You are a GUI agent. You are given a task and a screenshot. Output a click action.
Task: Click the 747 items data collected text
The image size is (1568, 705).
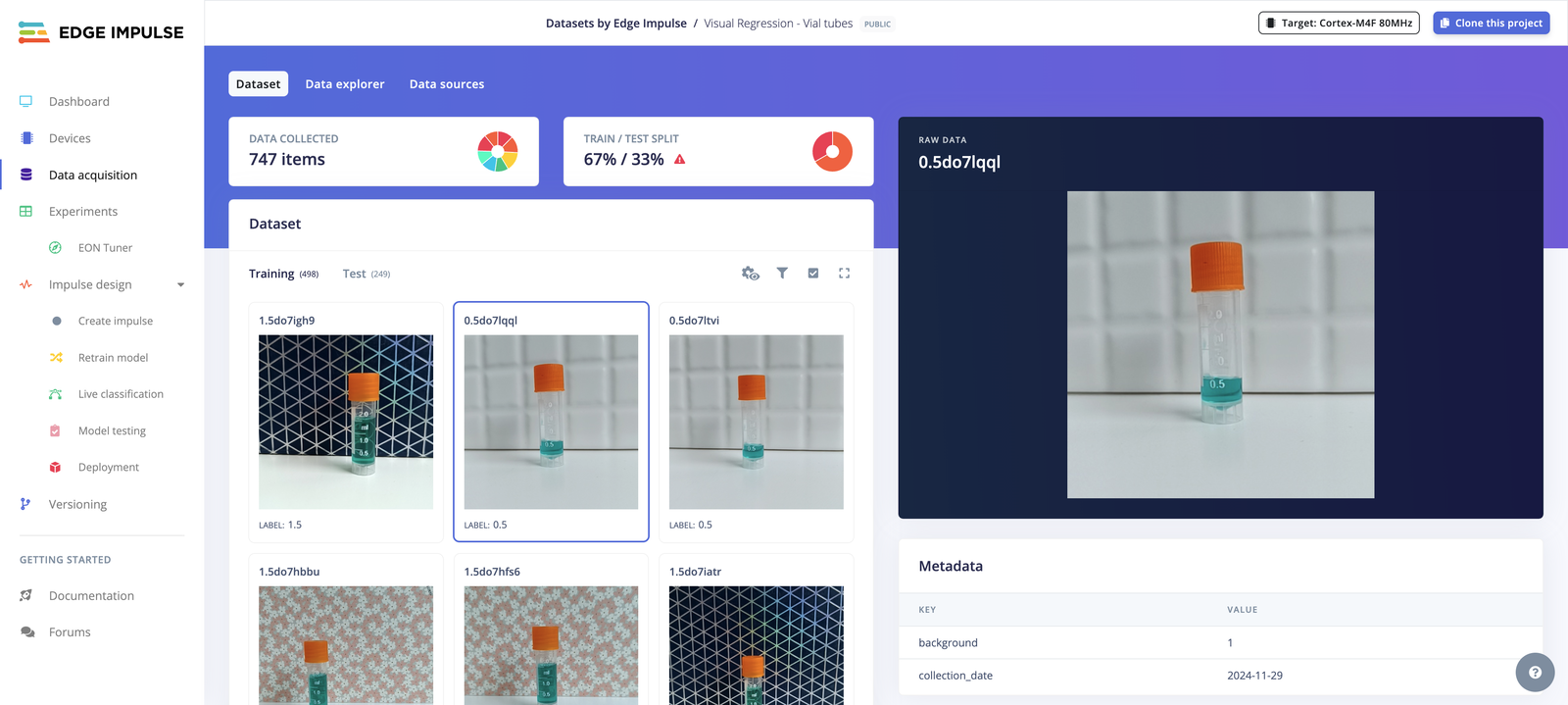pos(287,159)
